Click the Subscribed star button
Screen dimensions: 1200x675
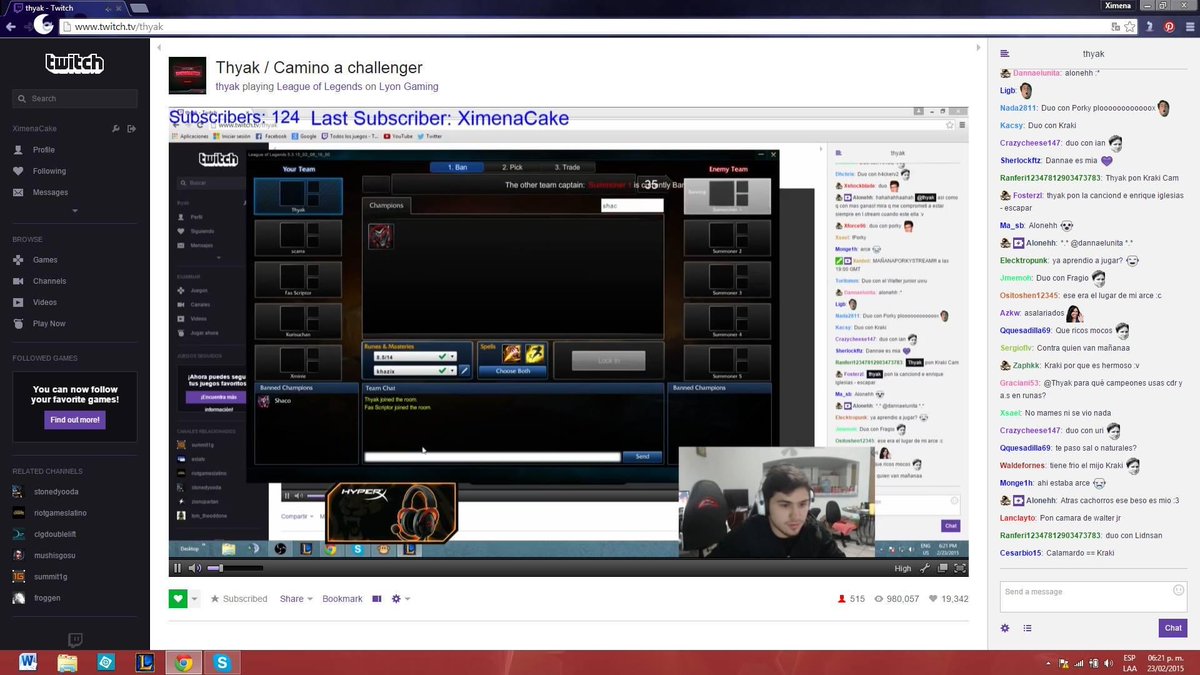pyautogui.click(x=239, y=599)
